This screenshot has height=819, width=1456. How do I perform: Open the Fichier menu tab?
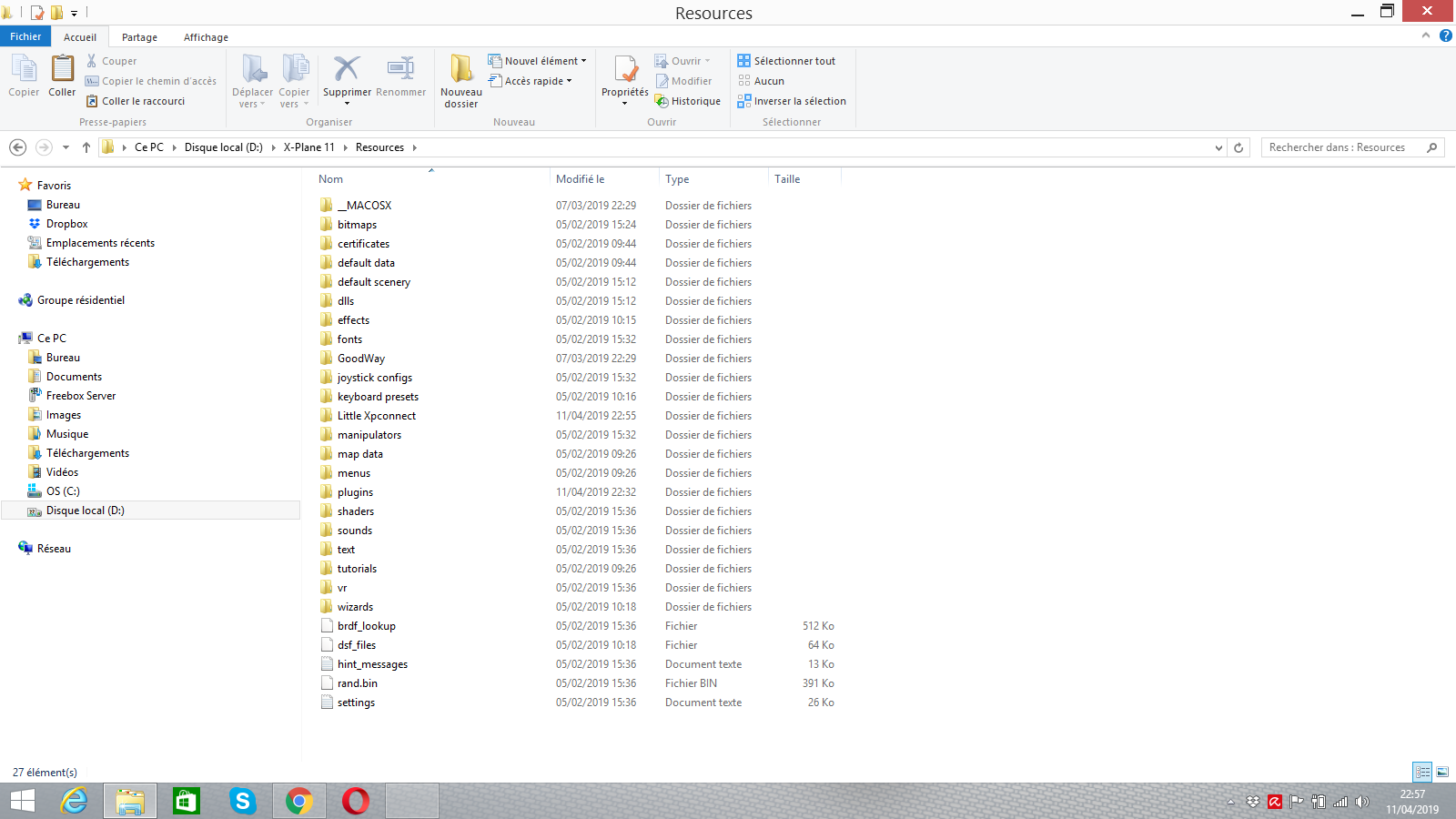tap(25, 36)
